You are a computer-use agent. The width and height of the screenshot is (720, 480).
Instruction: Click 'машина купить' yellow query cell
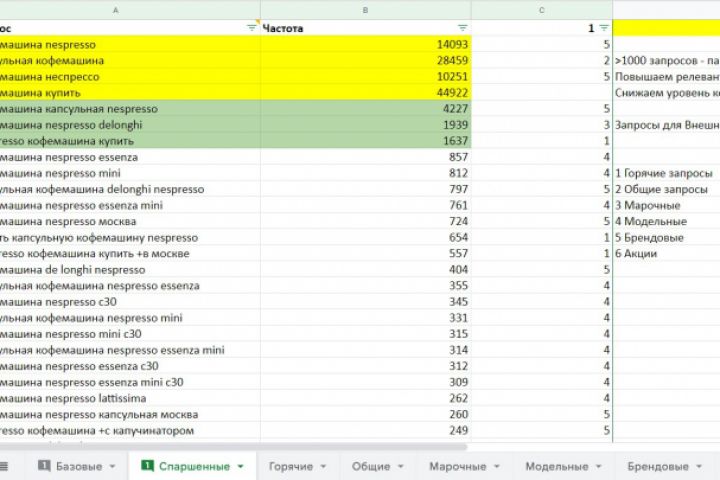click(x=130, y=93)
